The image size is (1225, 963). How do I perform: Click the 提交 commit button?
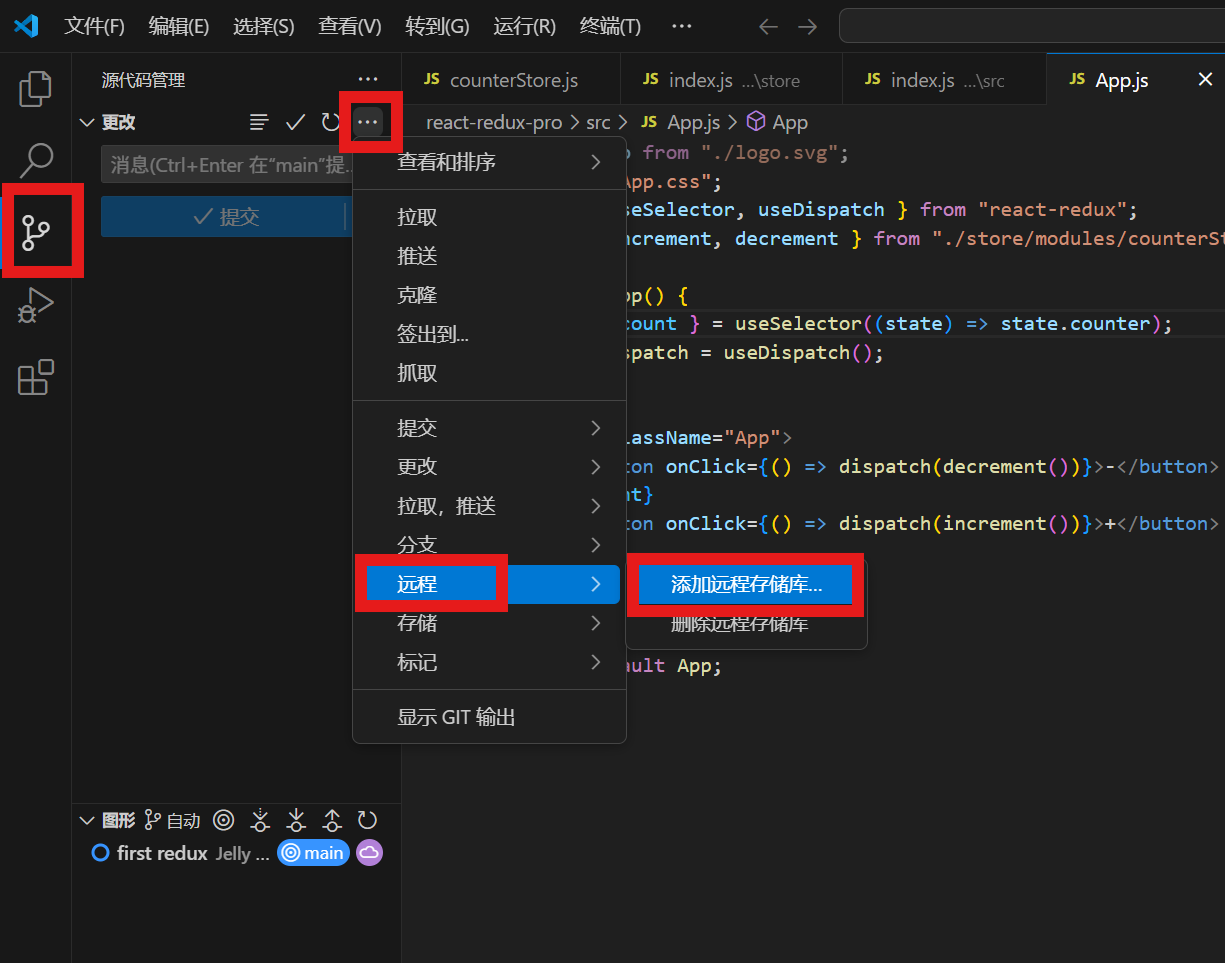click(x=225, y=217)
